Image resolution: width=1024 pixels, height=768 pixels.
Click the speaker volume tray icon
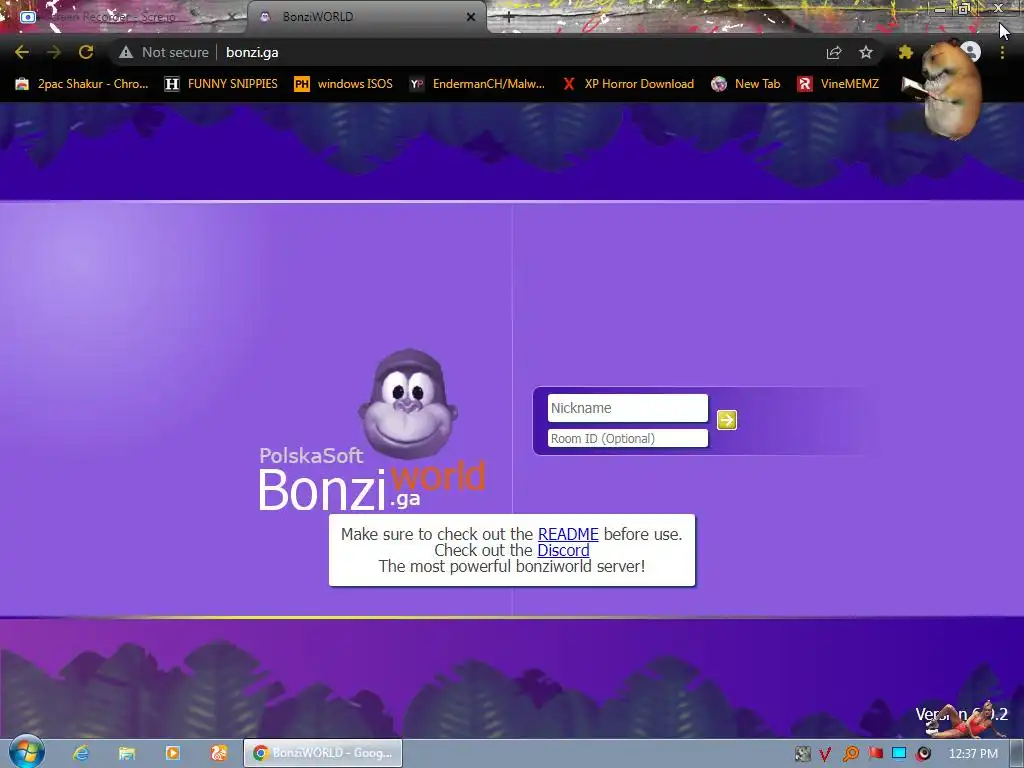click(x=923, y=754)
